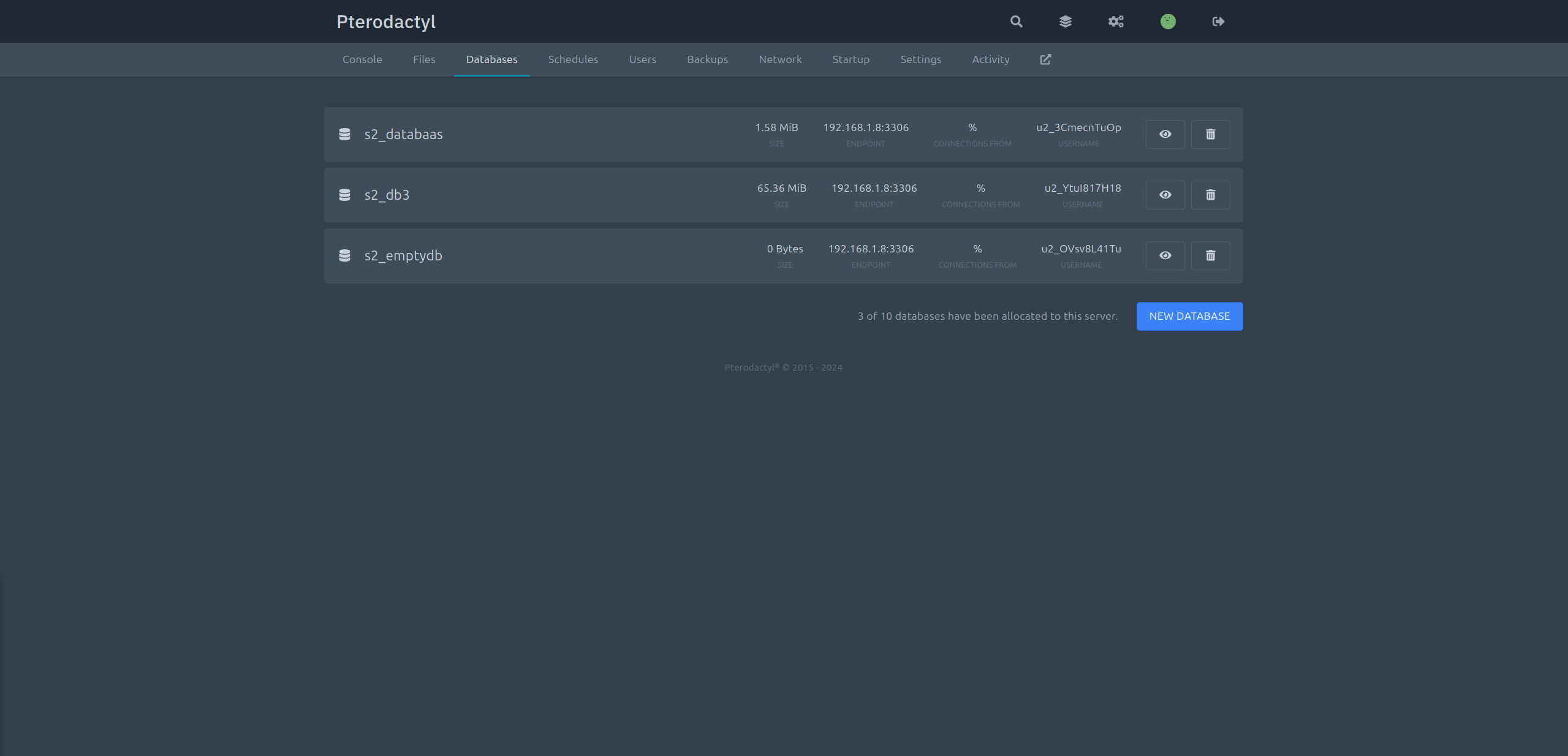This screenshot has width=1568, height=756.
Task: Click the green user avatar
Action: click(1167, 21)
